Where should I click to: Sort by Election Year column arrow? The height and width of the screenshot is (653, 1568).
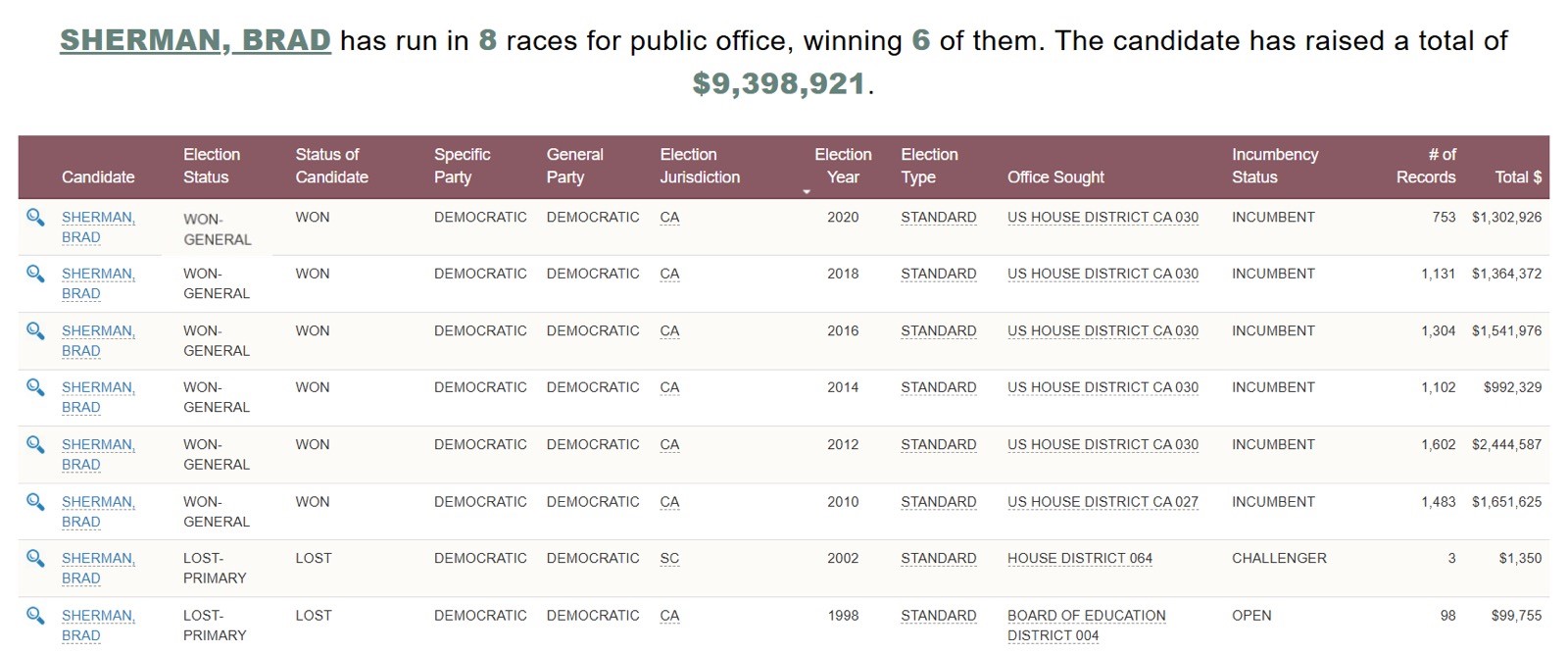coord(807,191)
